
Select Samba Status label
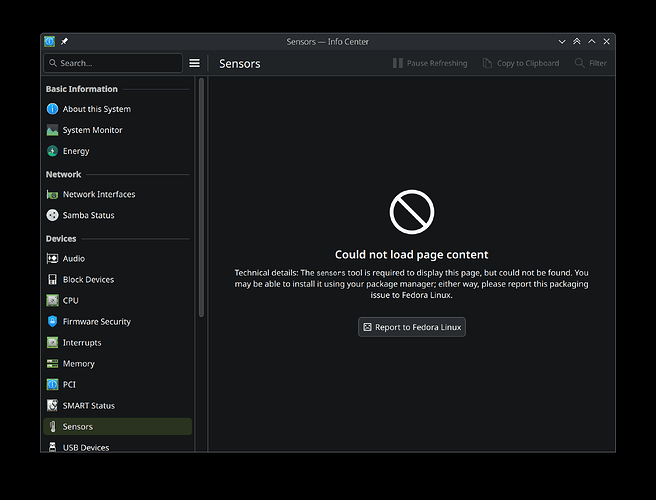(89, 215)
